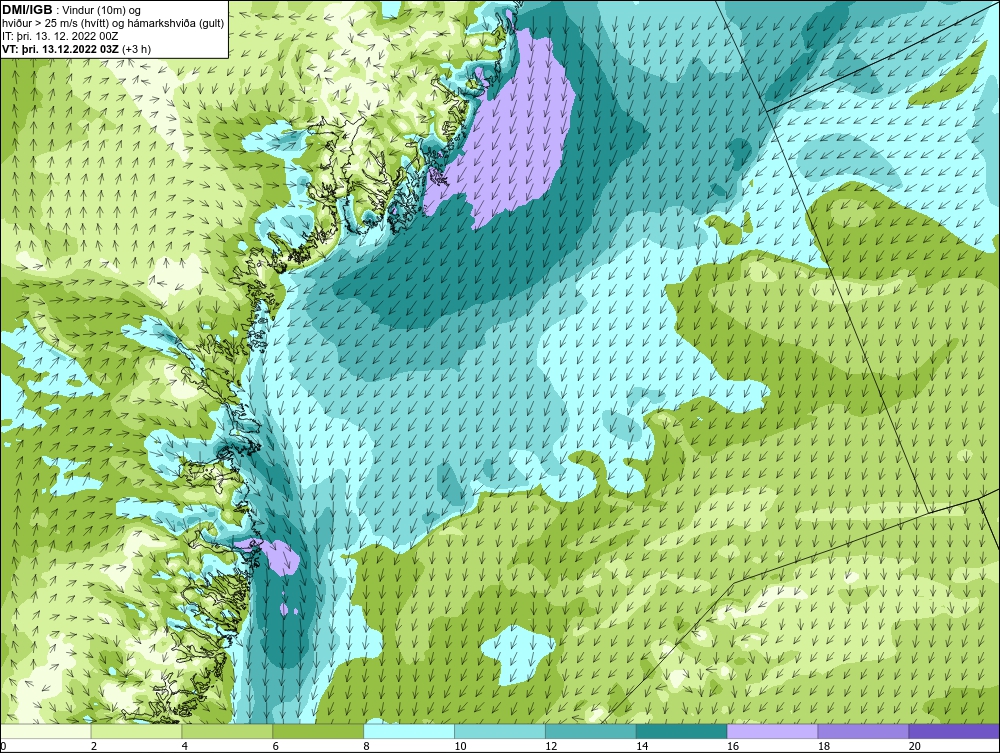
Task: Click the 10–12 m/s turquoise swatch
Action: pos(500,731)
